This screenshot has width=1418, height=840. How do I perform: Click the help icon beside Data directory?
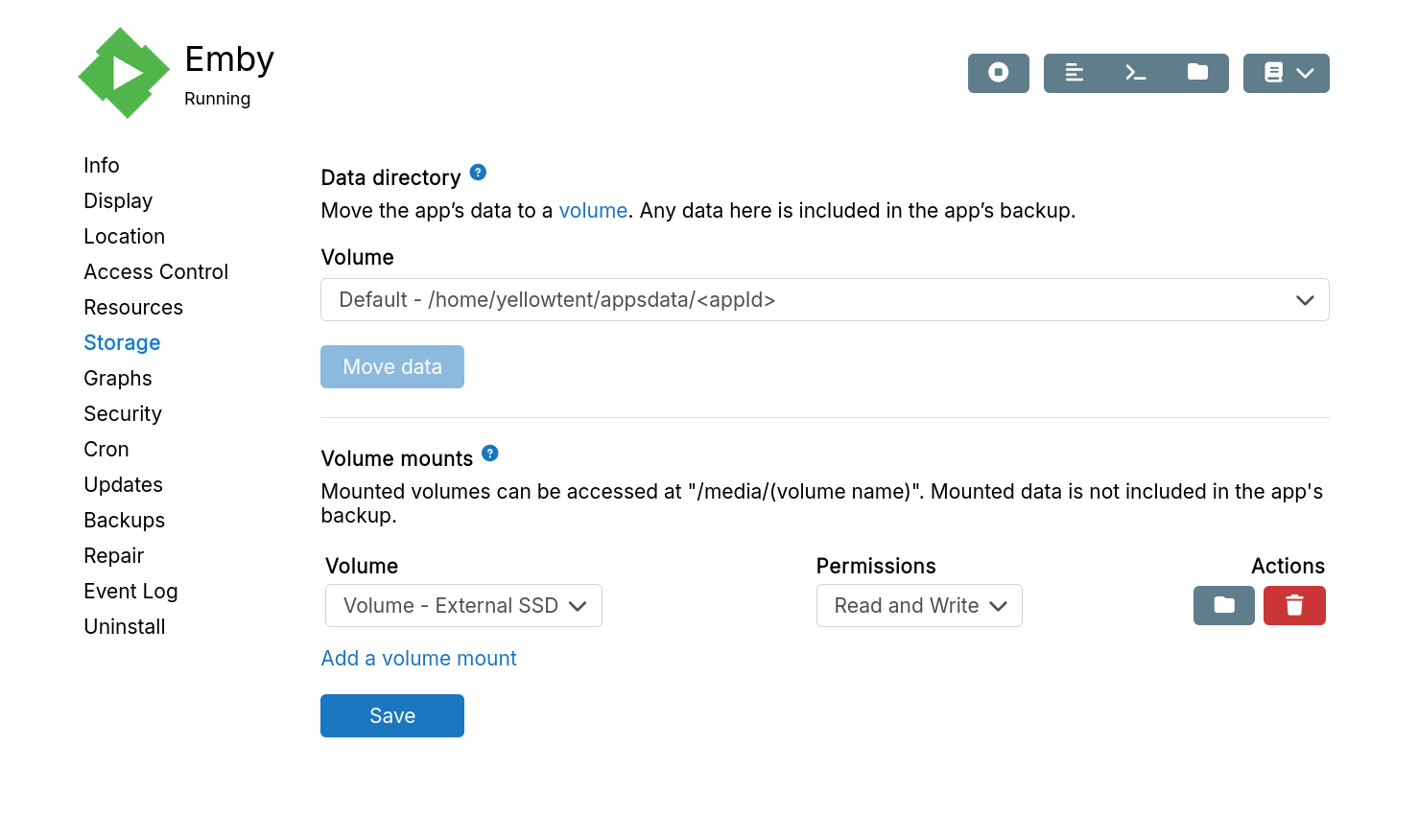pyautogui.click(x=478, y=173)
